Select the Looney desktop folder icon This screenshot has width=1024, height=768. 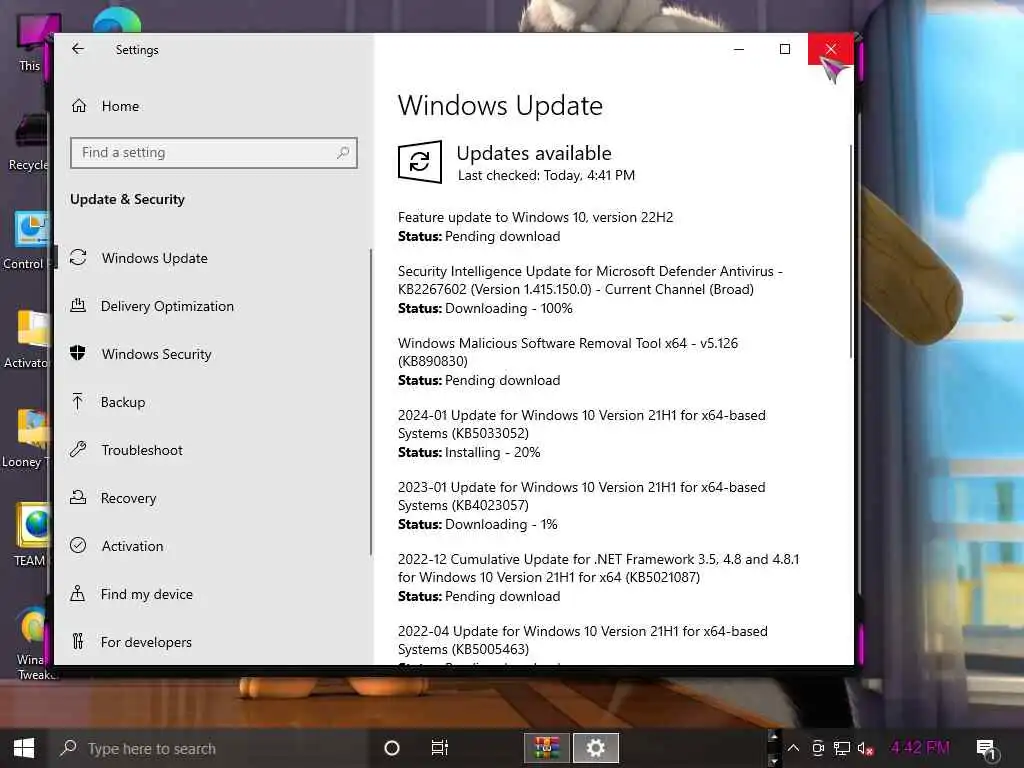point(26,439)
